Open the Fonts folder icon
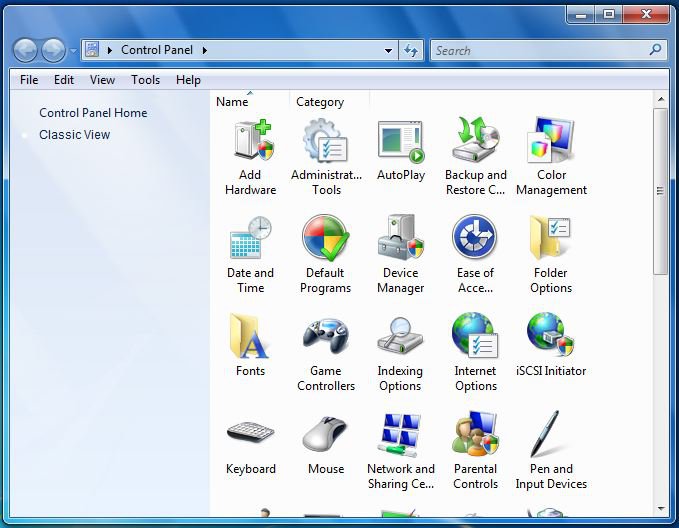The width and height of the screenshot is (679, 528). [x=250, y=336]
